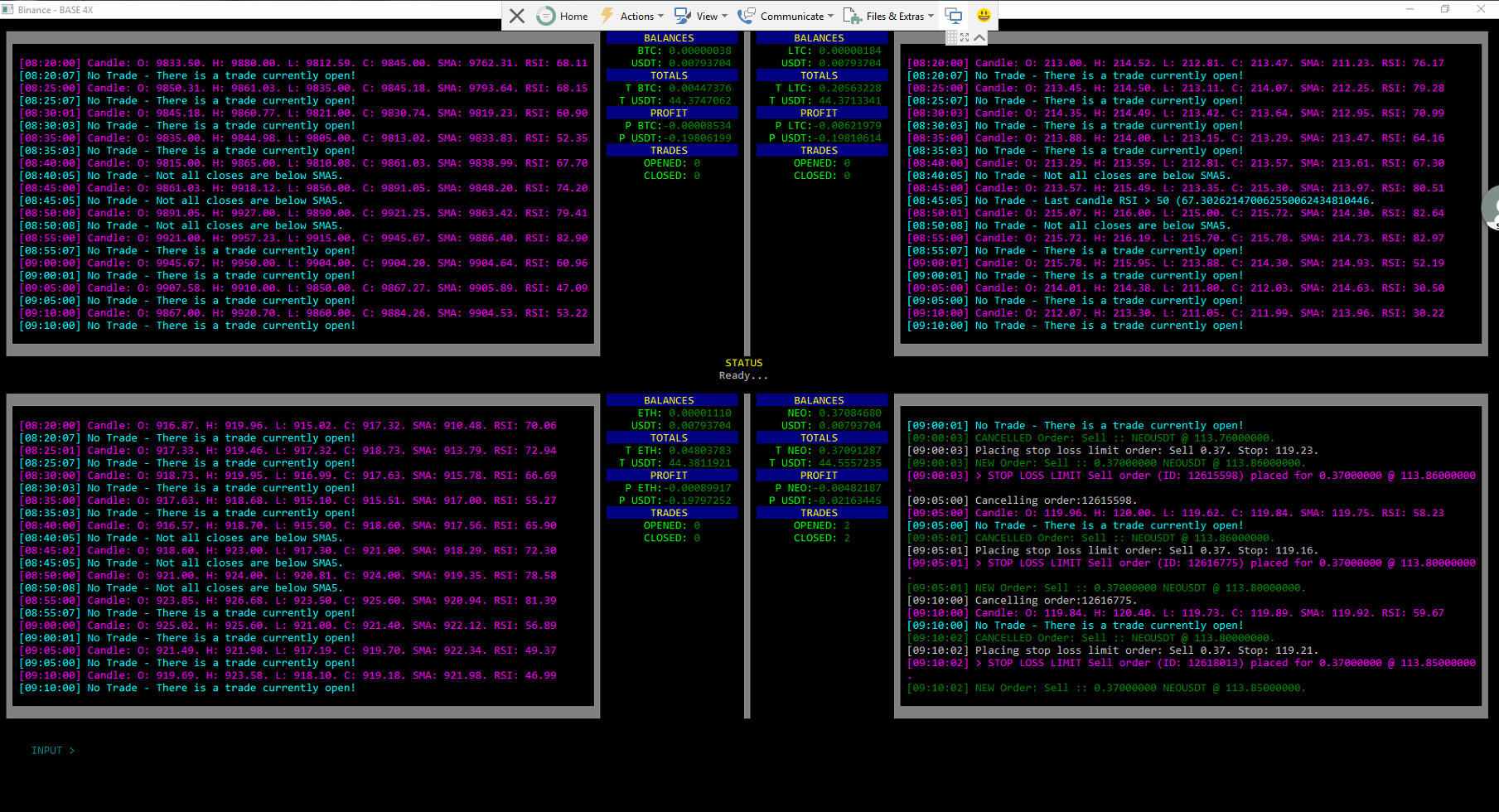Select the LTC: 0.00000184 balance value
The width and height of the screenshot is (1499, 812).
coord(834,51)
